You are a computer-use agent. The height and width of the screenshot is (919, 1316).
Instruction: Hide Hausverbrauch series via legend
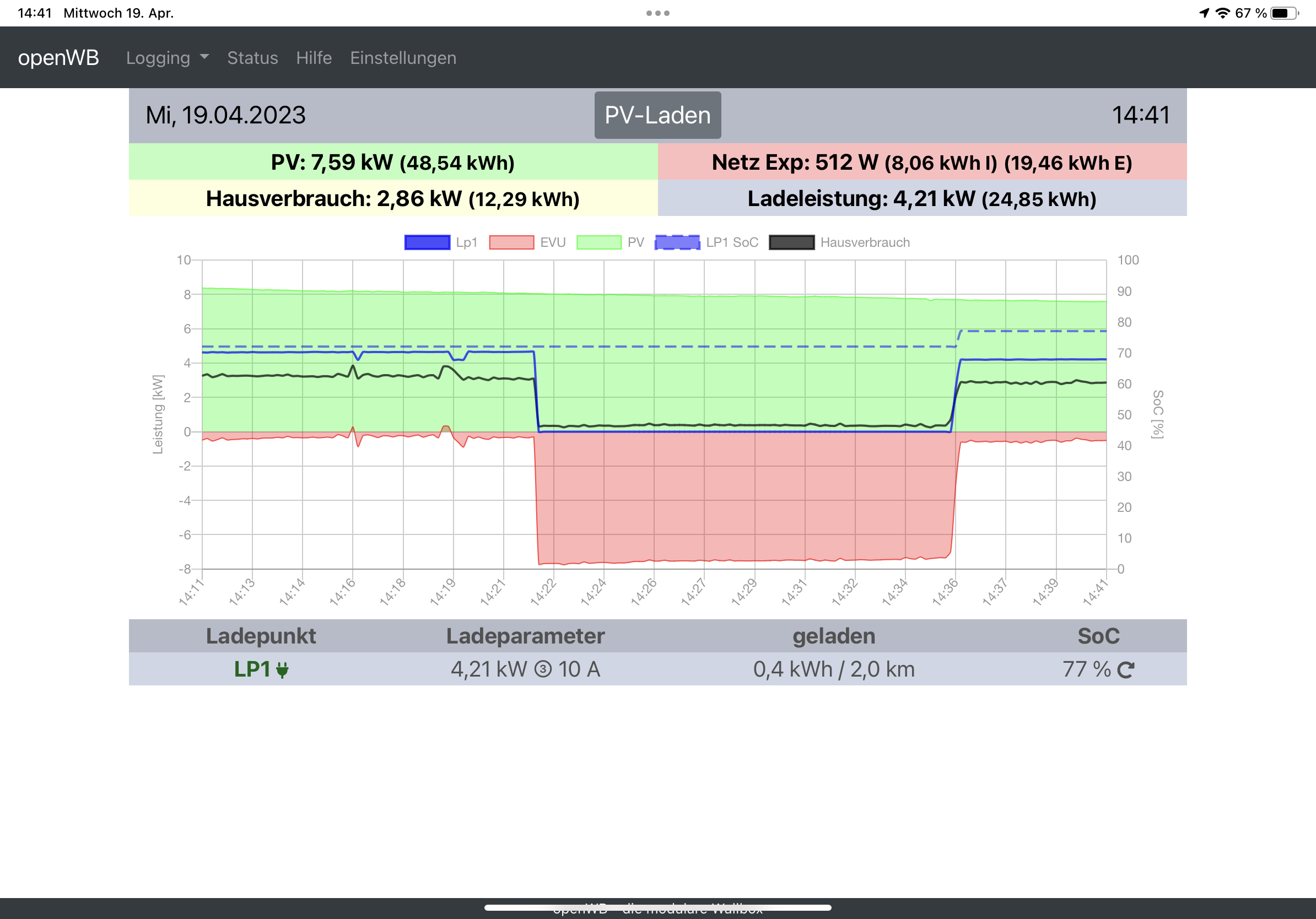[791, 242]
